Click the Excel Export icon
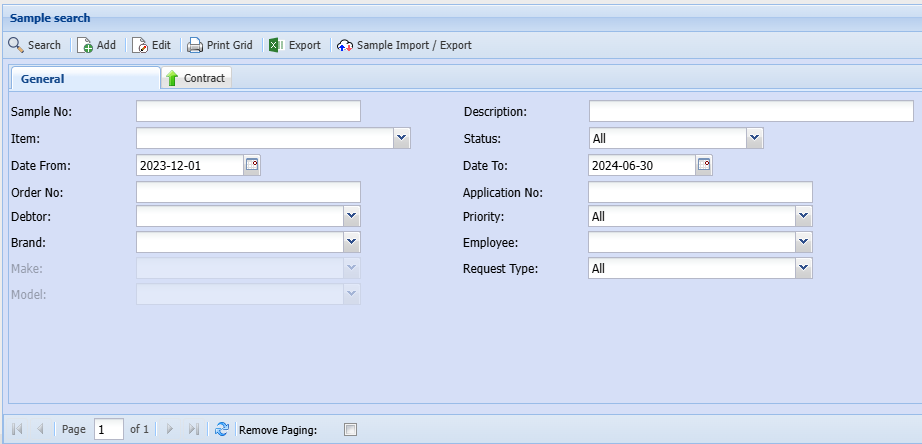 tap(277, 45)
